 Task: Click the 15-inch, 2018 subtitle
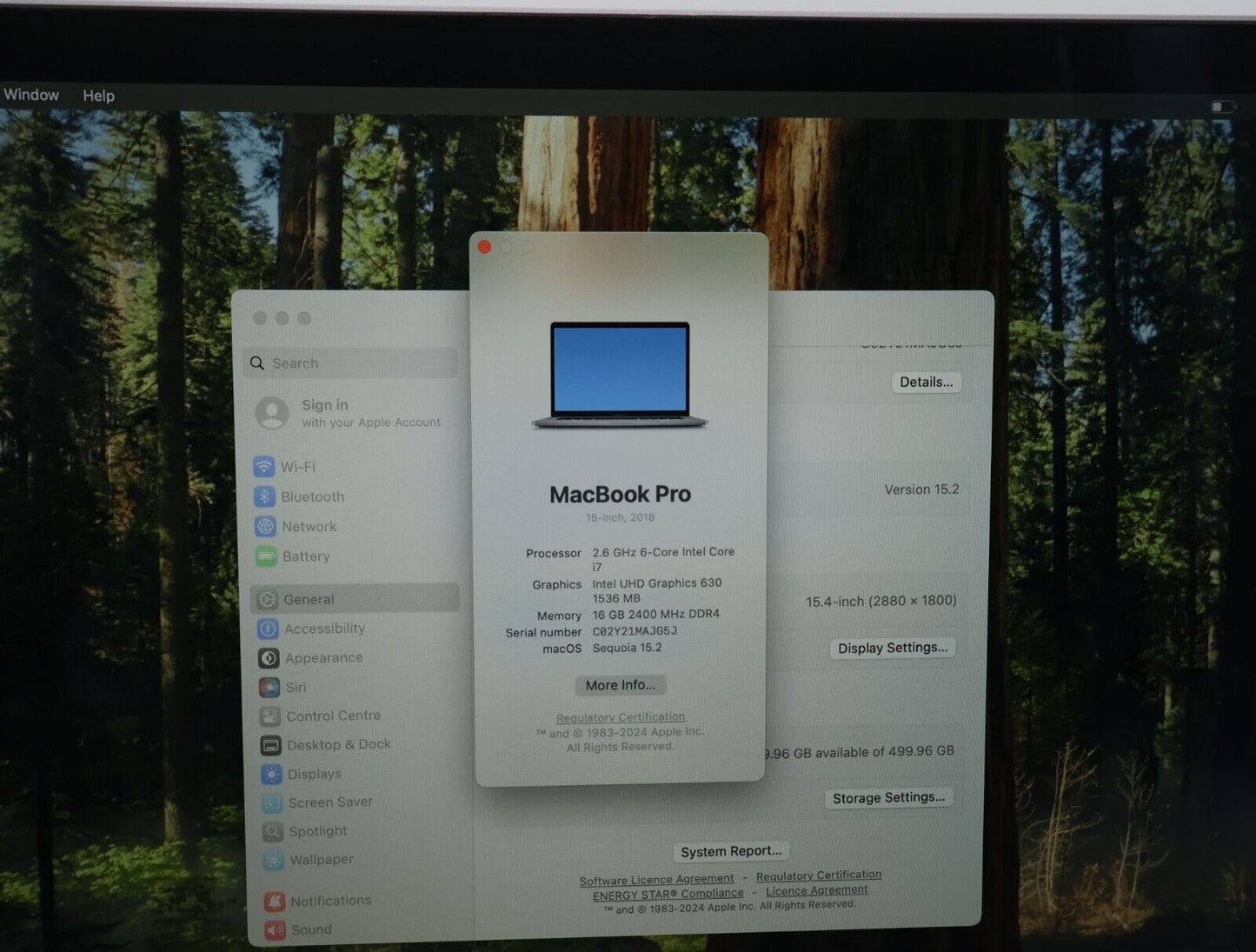[x=621, y=517]
